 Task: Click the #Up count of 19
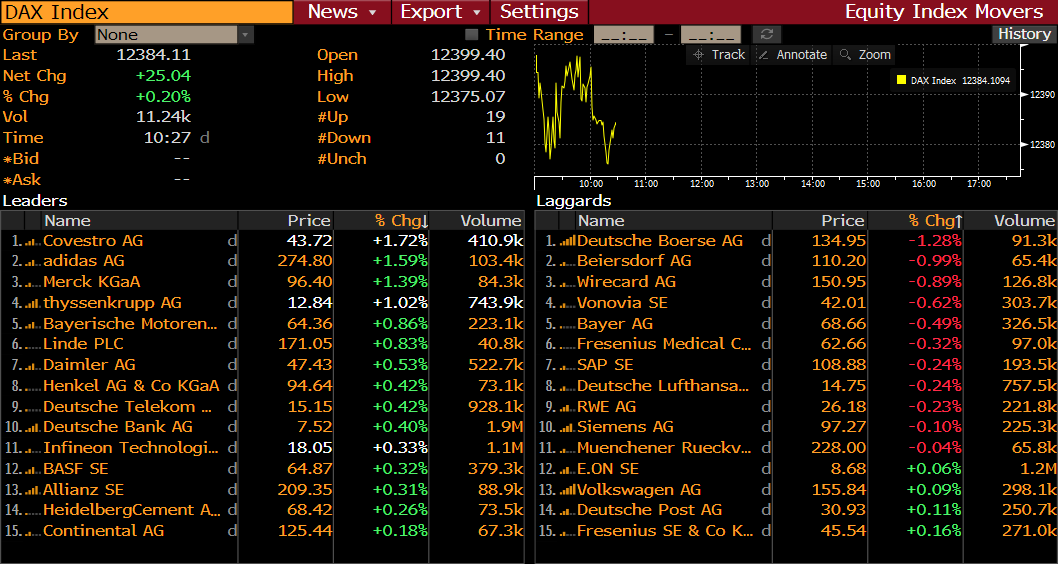(496, 117)
